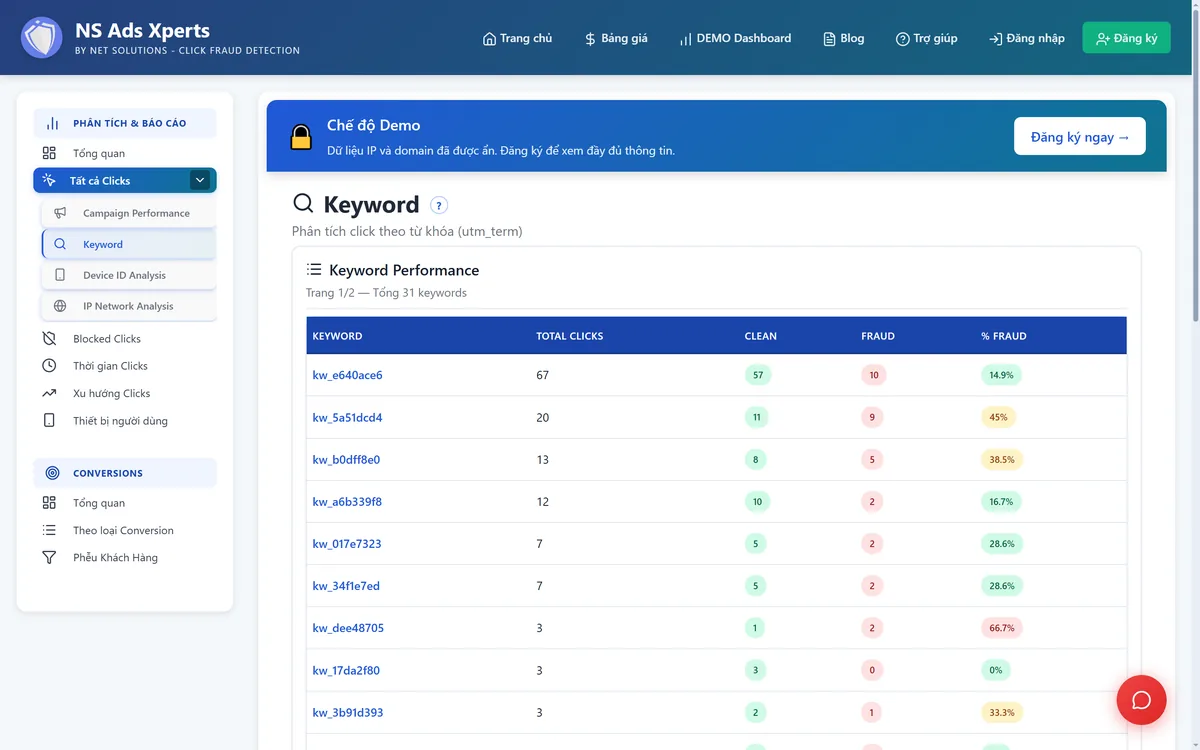Open keyword kw_5a51dcd4
The width and height of the screenshot is (1200, 750).
(347, 417)
